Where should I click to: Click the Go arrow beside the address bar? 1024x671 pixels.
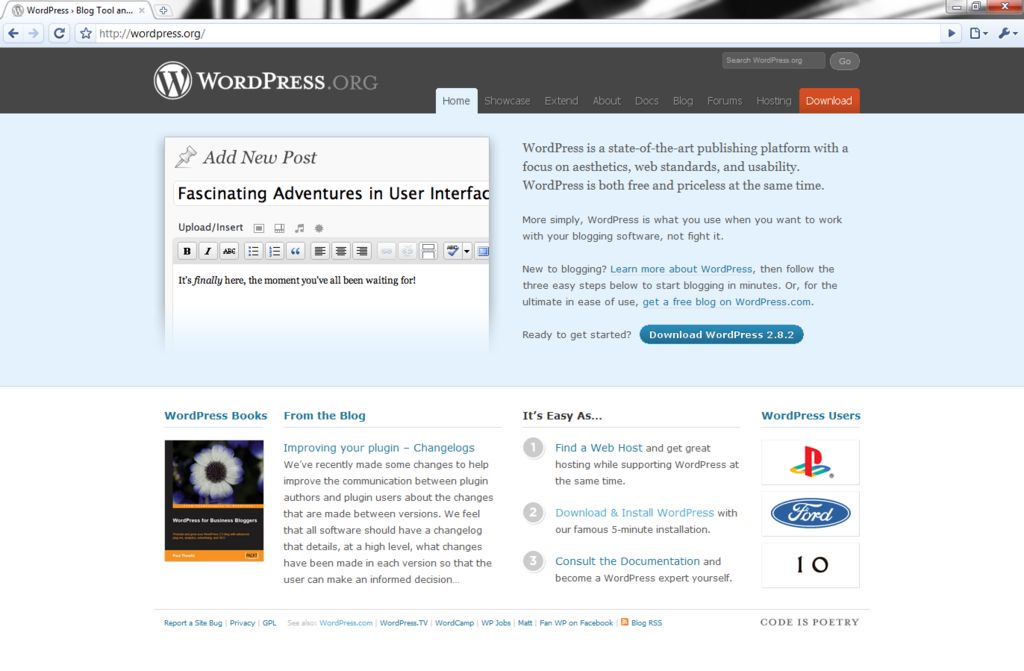point(951,33)
